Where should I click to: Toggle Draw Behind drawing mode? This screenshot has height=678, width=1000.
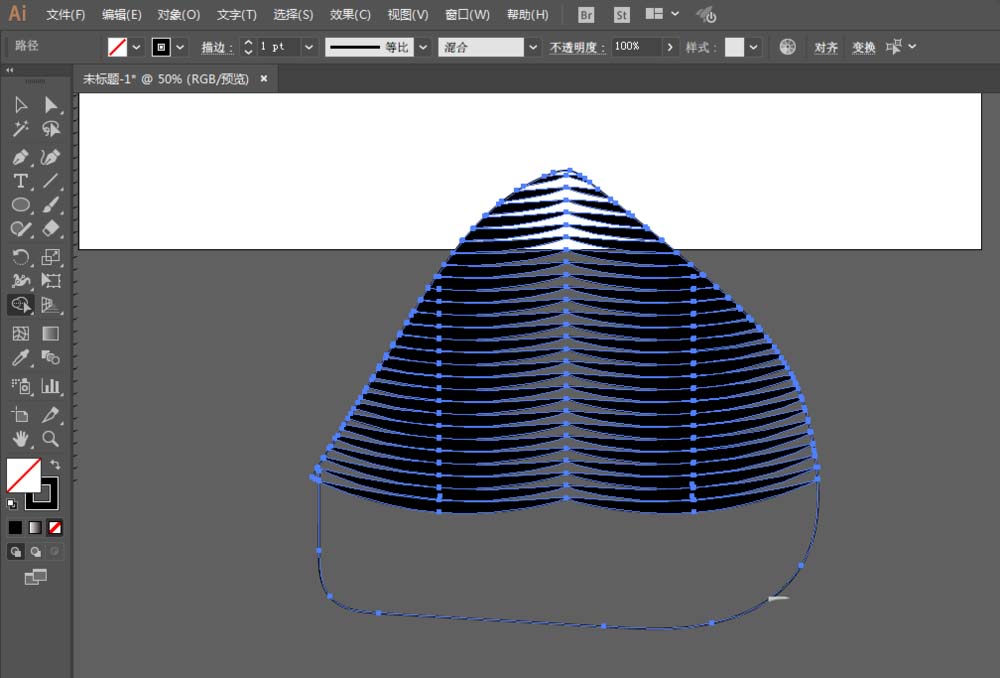(33, 551)
